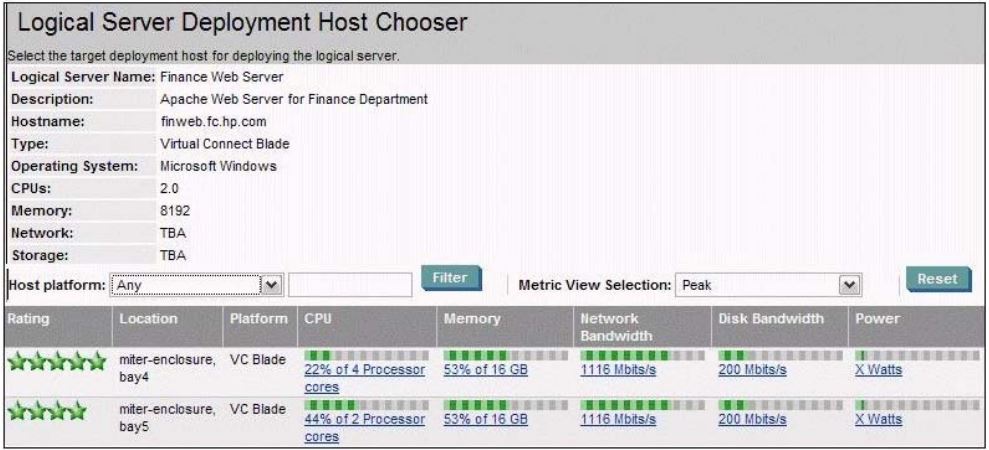Open "22% of 4 Processor cores" link

(365, 379)
